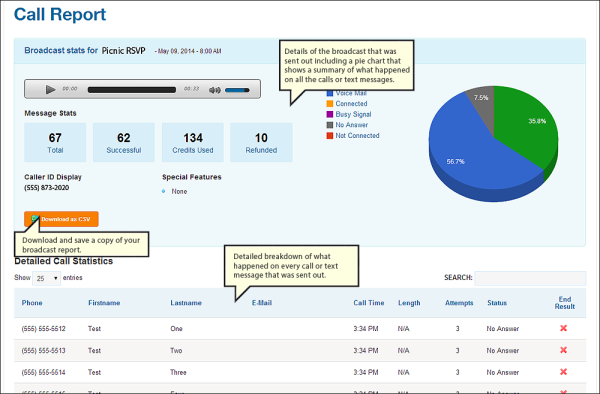Click the red X for Test Three
Screen dimensions: 600x394
coord(563,372)
